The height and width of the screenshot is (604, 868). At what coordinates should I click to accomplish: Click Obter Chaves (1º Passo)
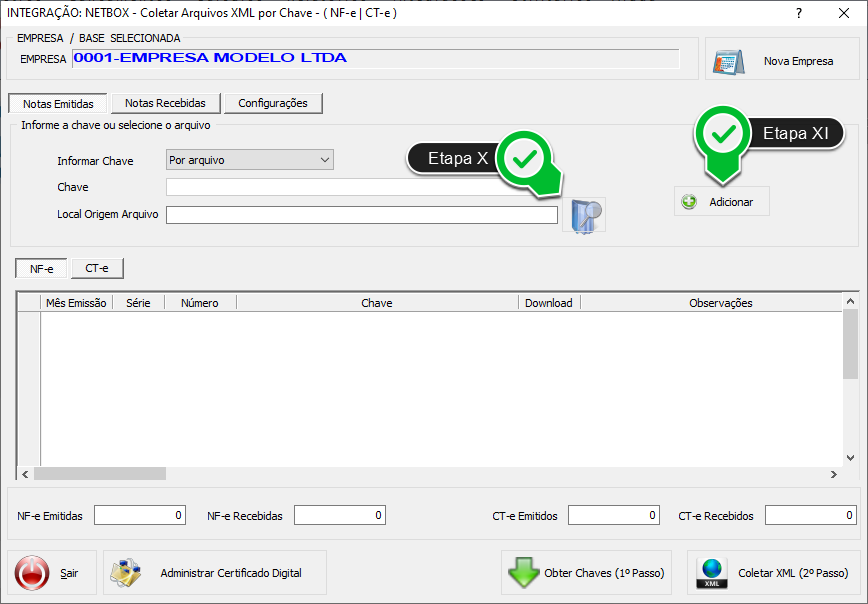(x=586, y=572)
